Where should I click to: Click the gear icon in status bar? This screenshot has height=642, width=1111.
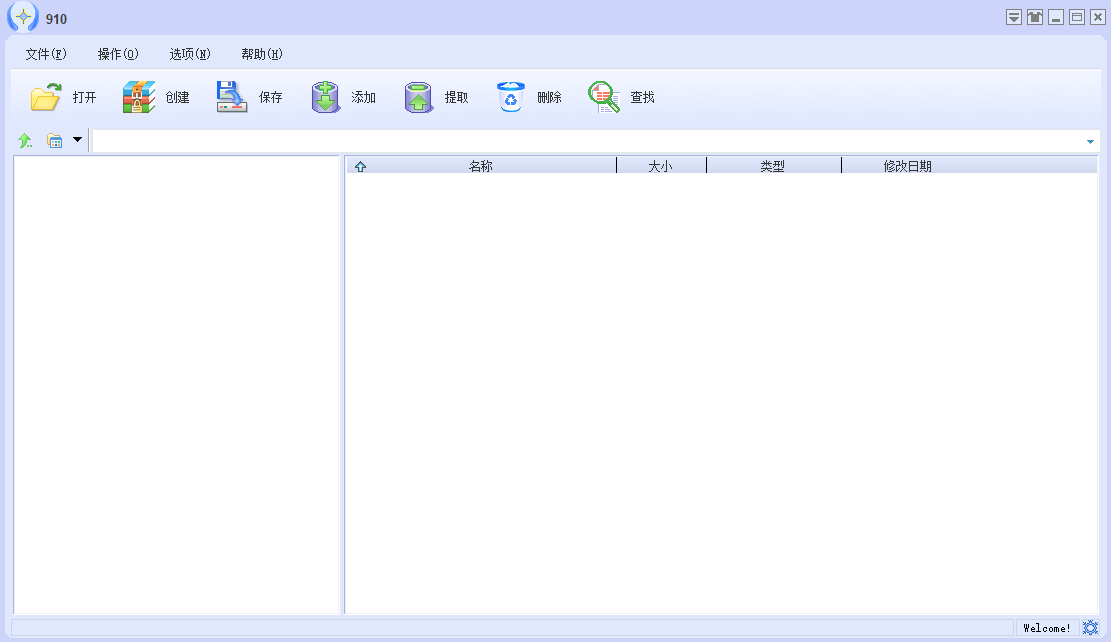pyautogui.click(x=1090, y=627)
